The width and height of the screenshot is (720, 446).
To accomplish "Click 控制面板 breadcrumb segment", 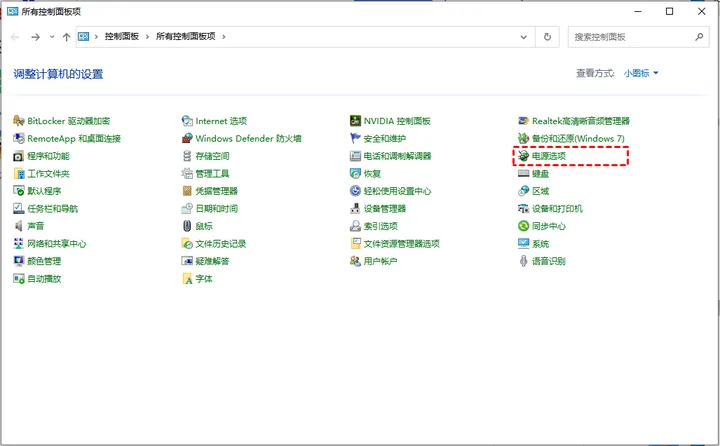I will [122, 36].
